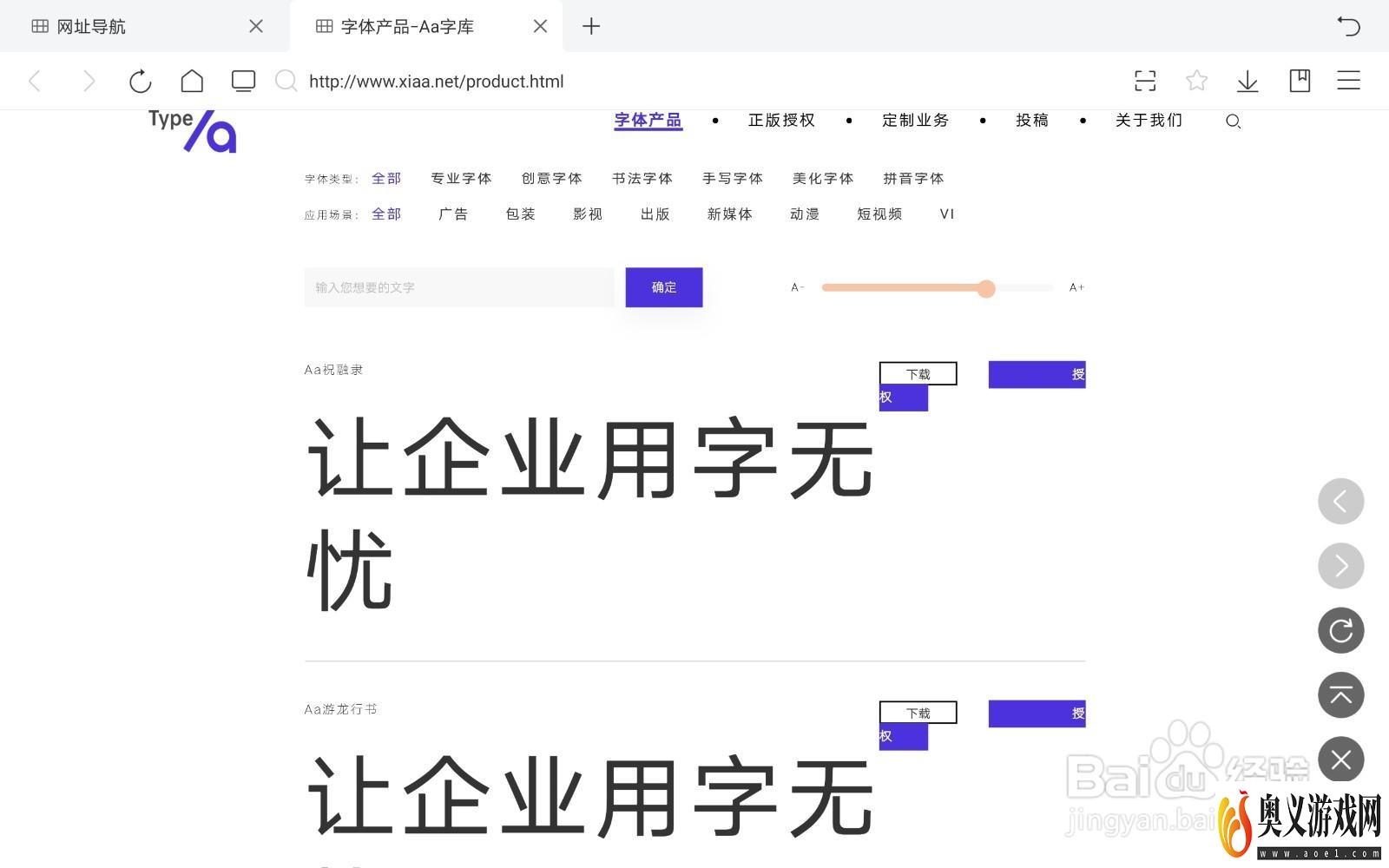This screenshot has height=868, width=1389.
Task: Open the tab overview window icon
Action: coord(244,81)
